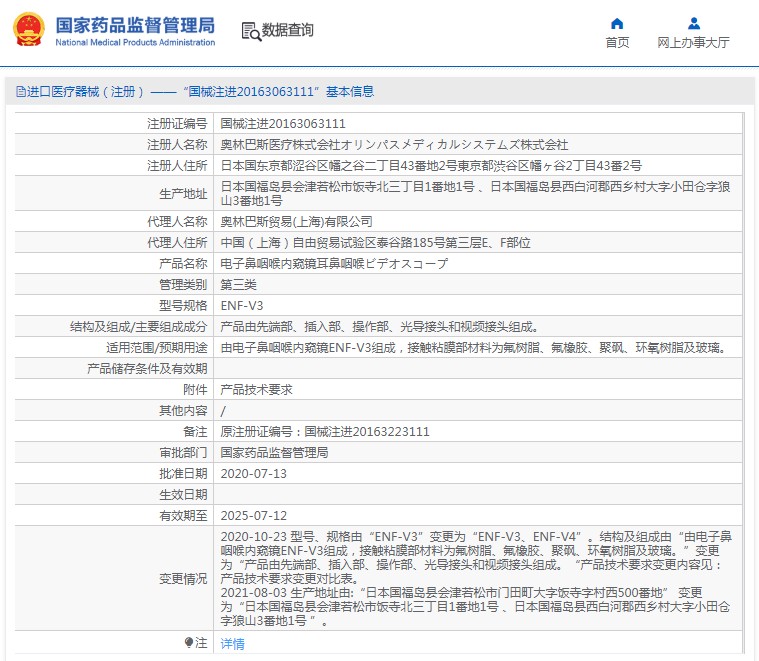Select approval date 2020-07-13
Screen dimensions: 759x661
254,474
